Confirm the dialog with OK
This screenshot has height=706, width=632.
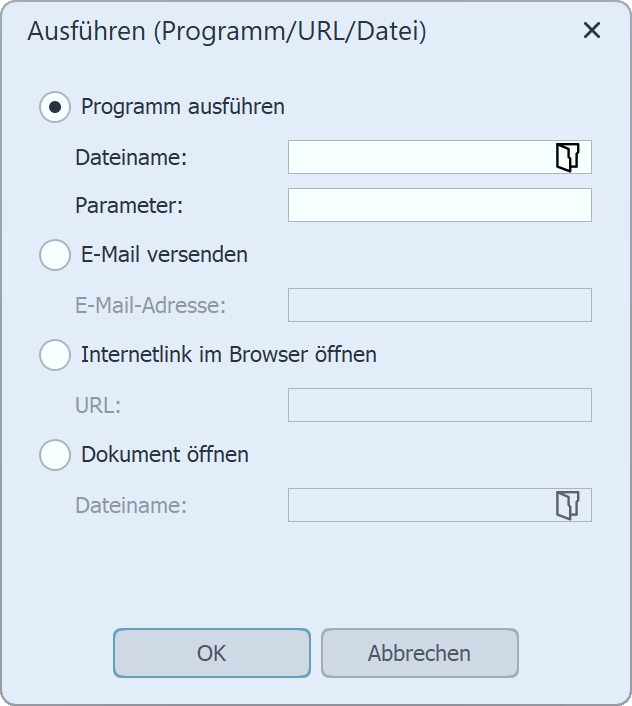coord(212,653)
